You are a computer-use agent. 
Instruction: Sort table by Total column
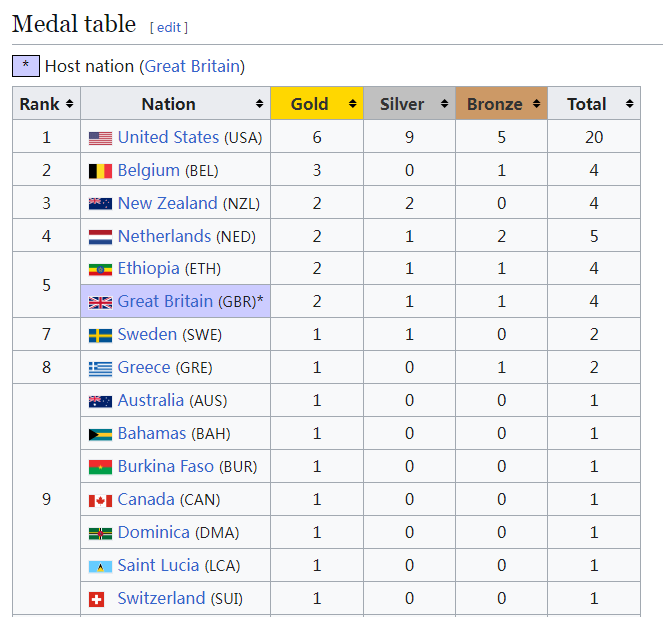[x=594, y=104]
